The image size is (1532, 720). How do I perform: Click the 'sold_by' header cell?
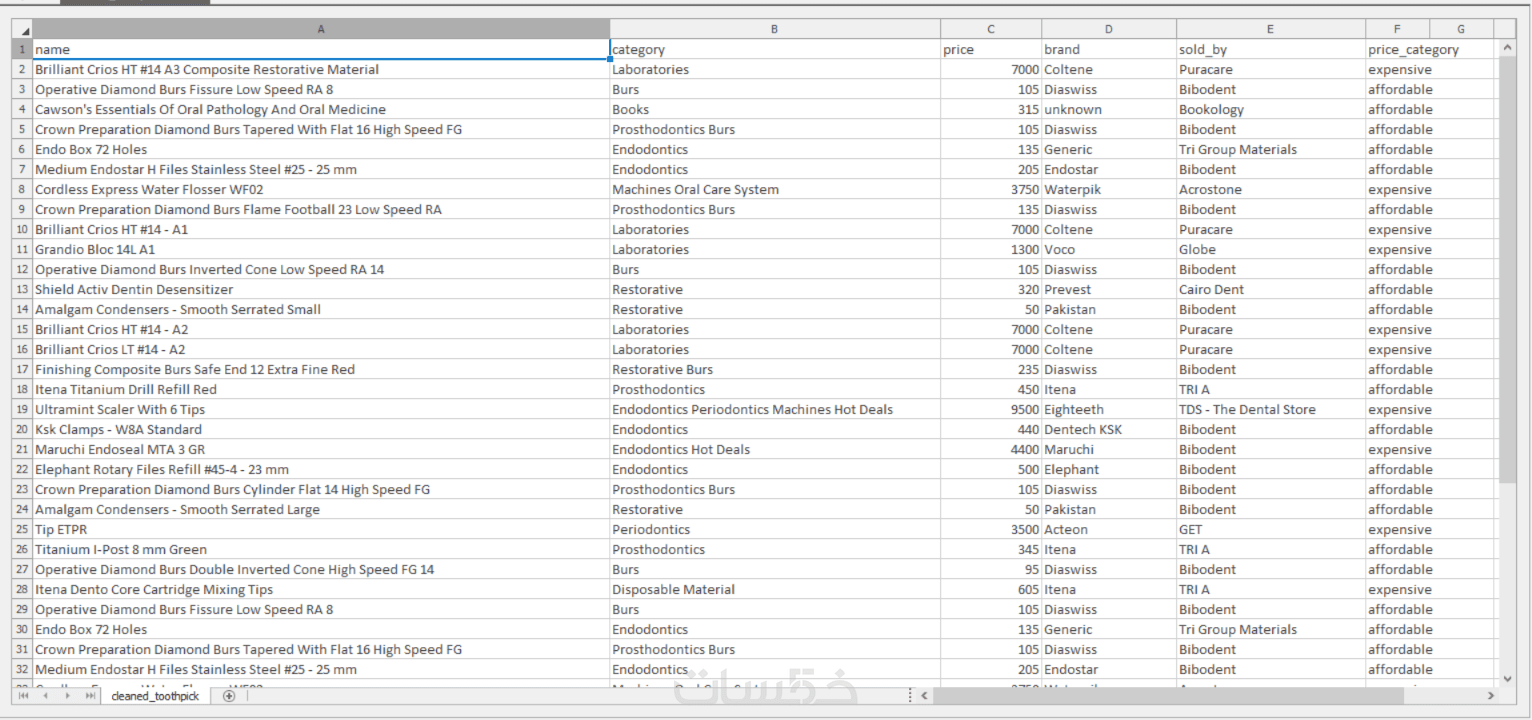(x=1271, y=49)
